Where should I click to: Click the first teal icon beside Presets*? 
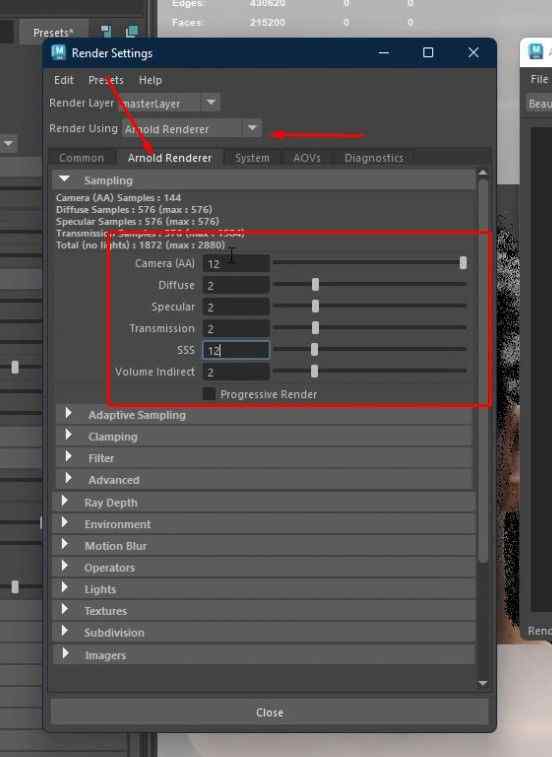(x=106, y=32)
